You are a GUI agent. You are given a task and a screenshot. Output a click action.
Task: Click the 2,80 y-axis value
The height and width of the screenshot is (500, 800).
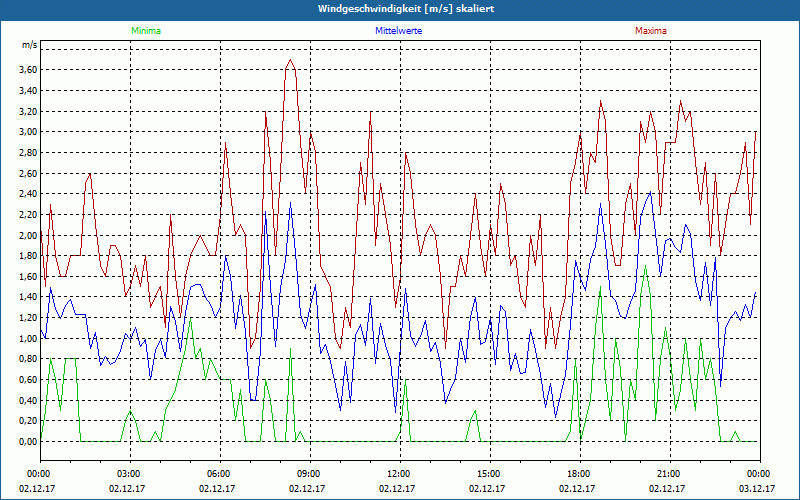coord(28,153)
